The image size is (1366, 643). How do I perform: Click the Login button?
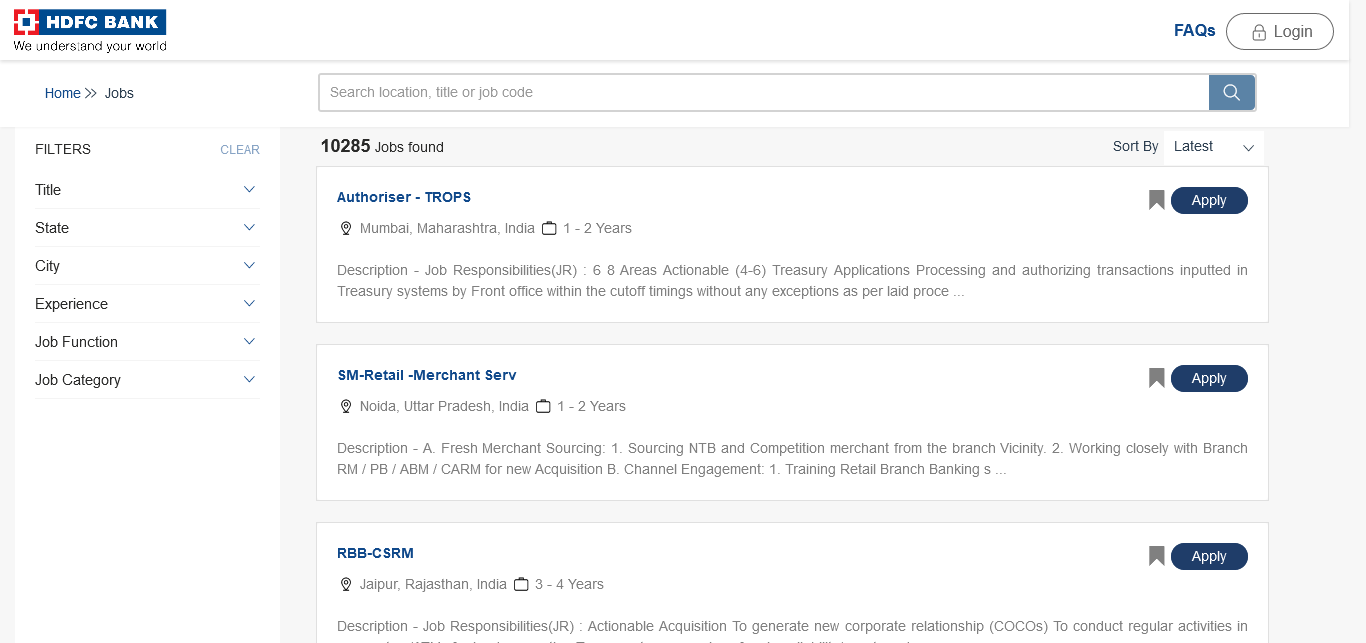[1279, 32]
